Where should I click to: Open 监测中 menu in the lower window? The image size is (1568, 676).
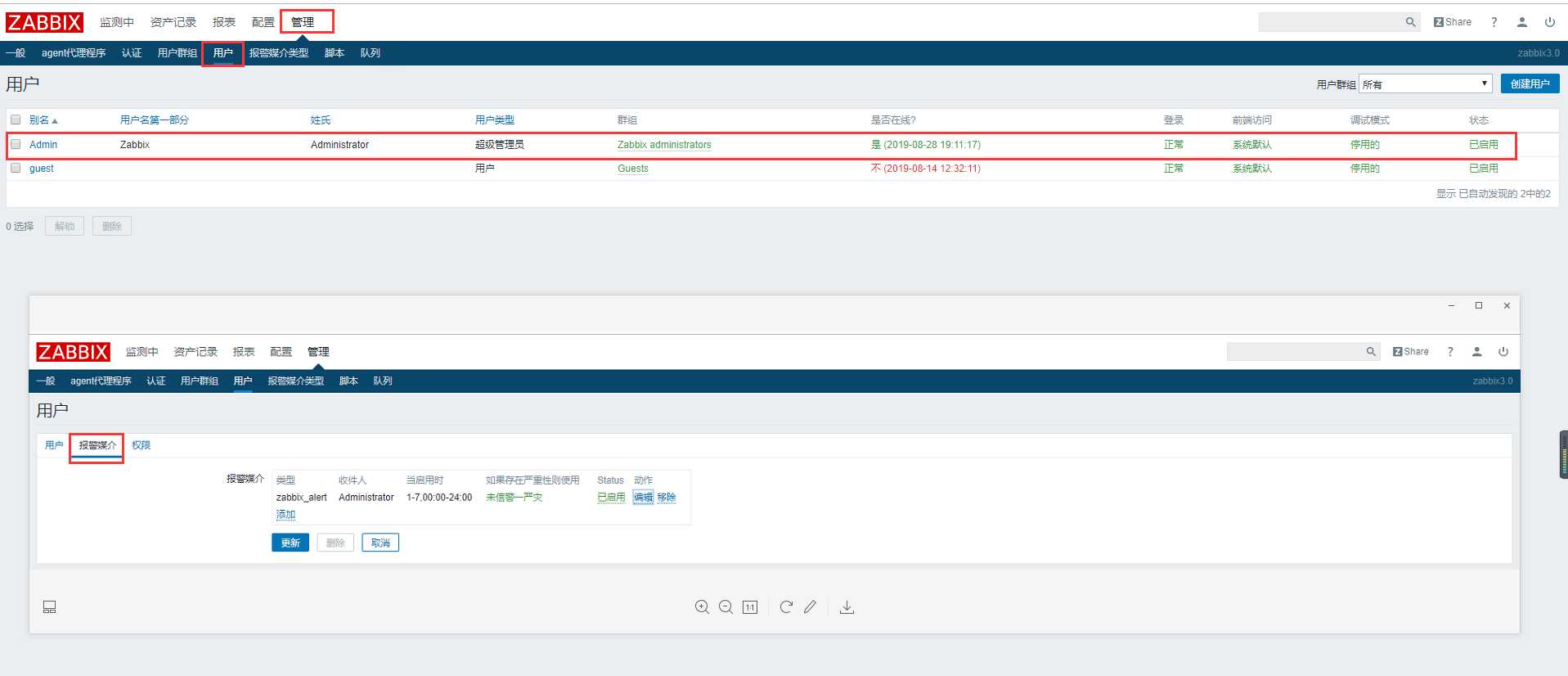point(142,352)
